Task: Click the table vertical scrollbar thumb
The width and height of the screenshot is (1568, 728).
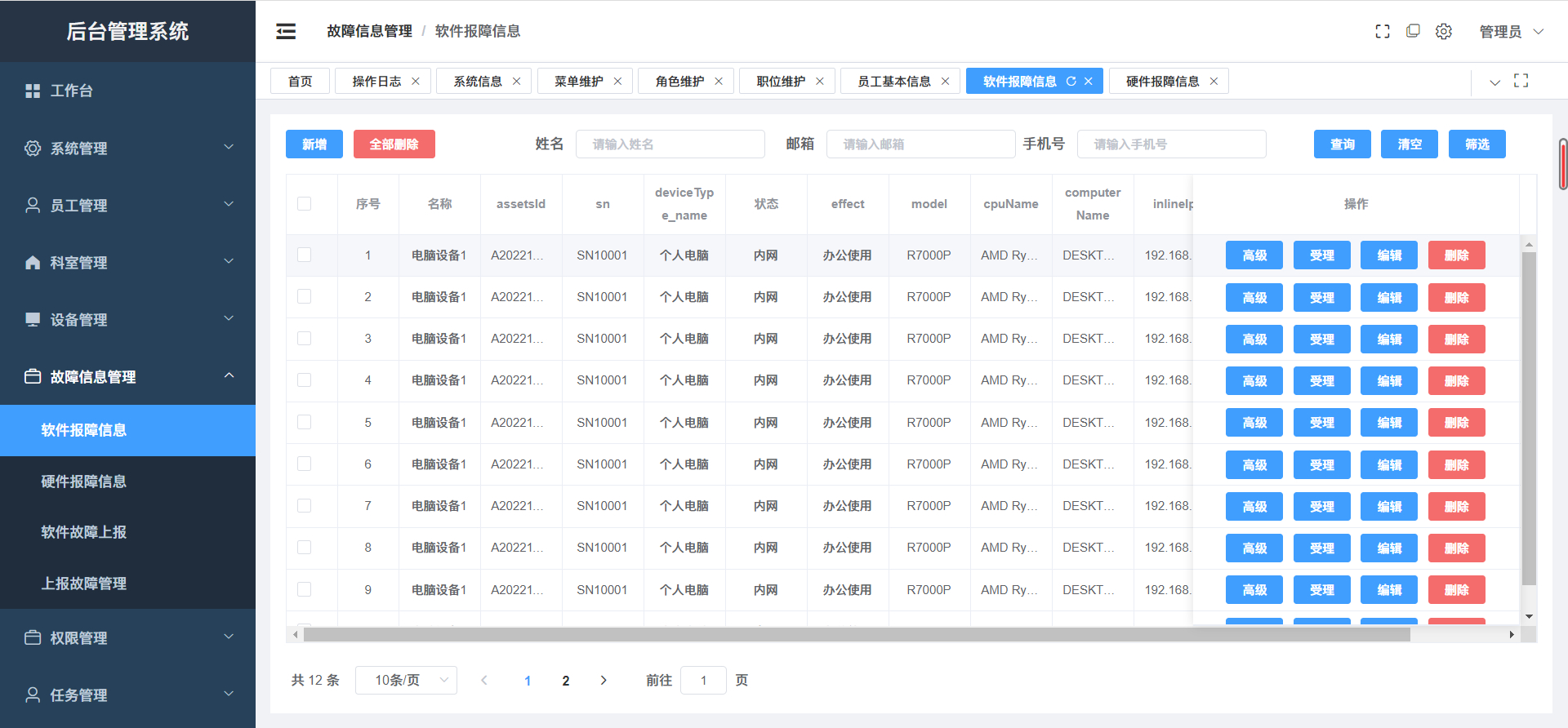Action: 1529,418
